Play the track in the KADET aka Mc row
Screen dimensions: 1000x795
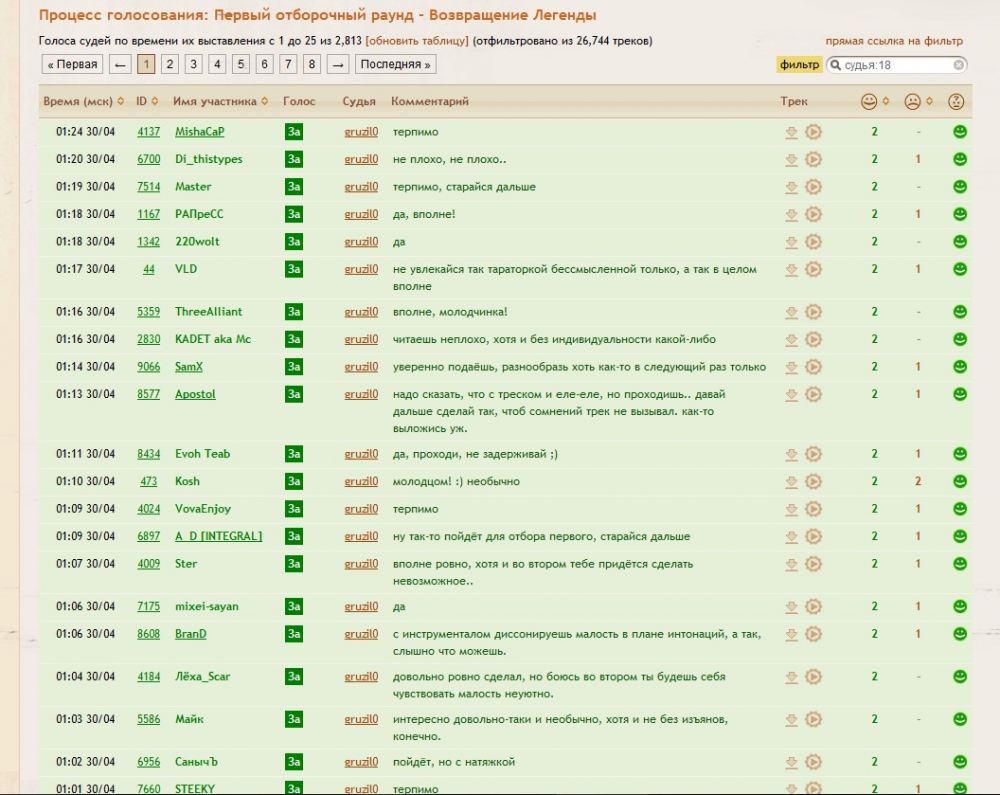[813, 339]
